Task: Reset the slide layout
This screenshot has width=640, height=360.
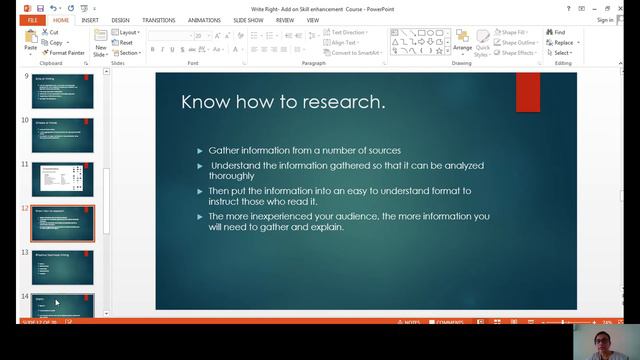Action: point(122,42)
